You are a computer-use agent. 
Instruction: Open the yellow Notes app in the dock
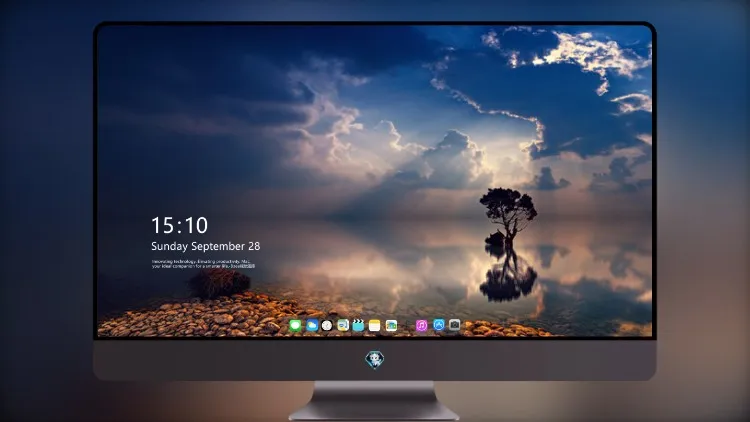point(375,325)
